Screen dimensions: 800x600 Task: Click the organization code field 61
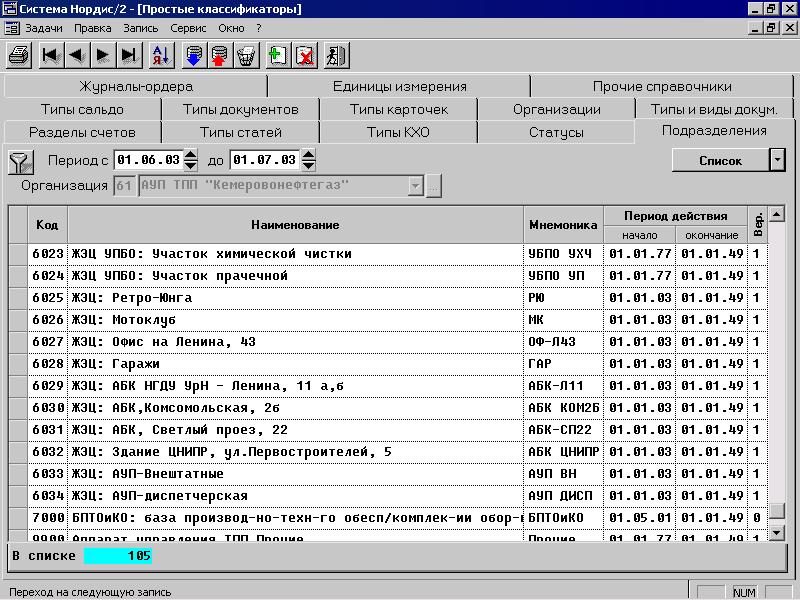(x=124, y=186)
